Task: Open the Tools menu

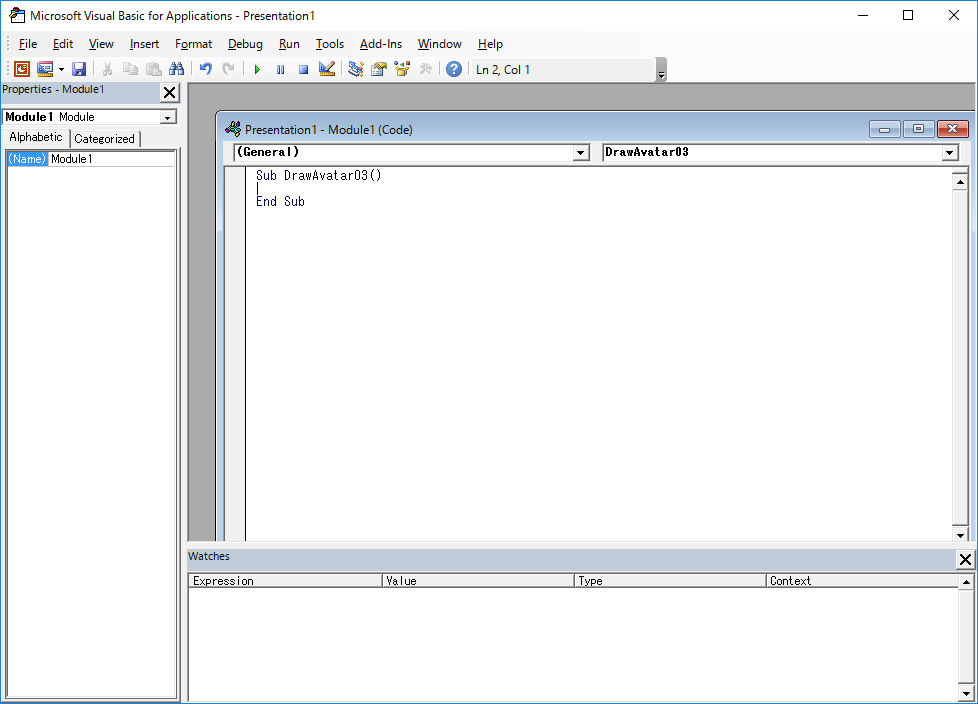Action: 329,44
